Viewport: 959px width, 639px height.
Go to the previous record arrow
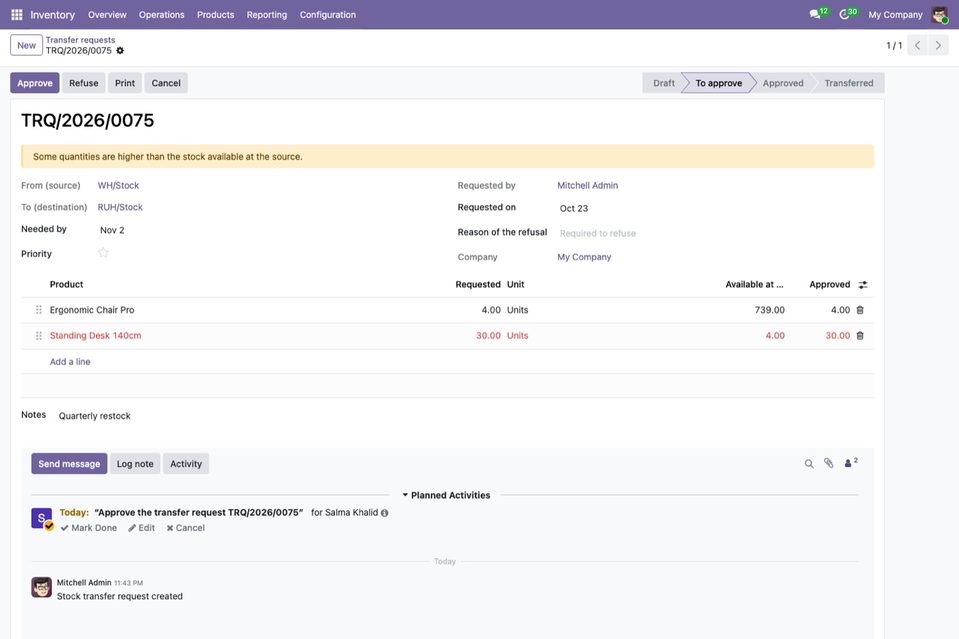[x=917, y=45]
